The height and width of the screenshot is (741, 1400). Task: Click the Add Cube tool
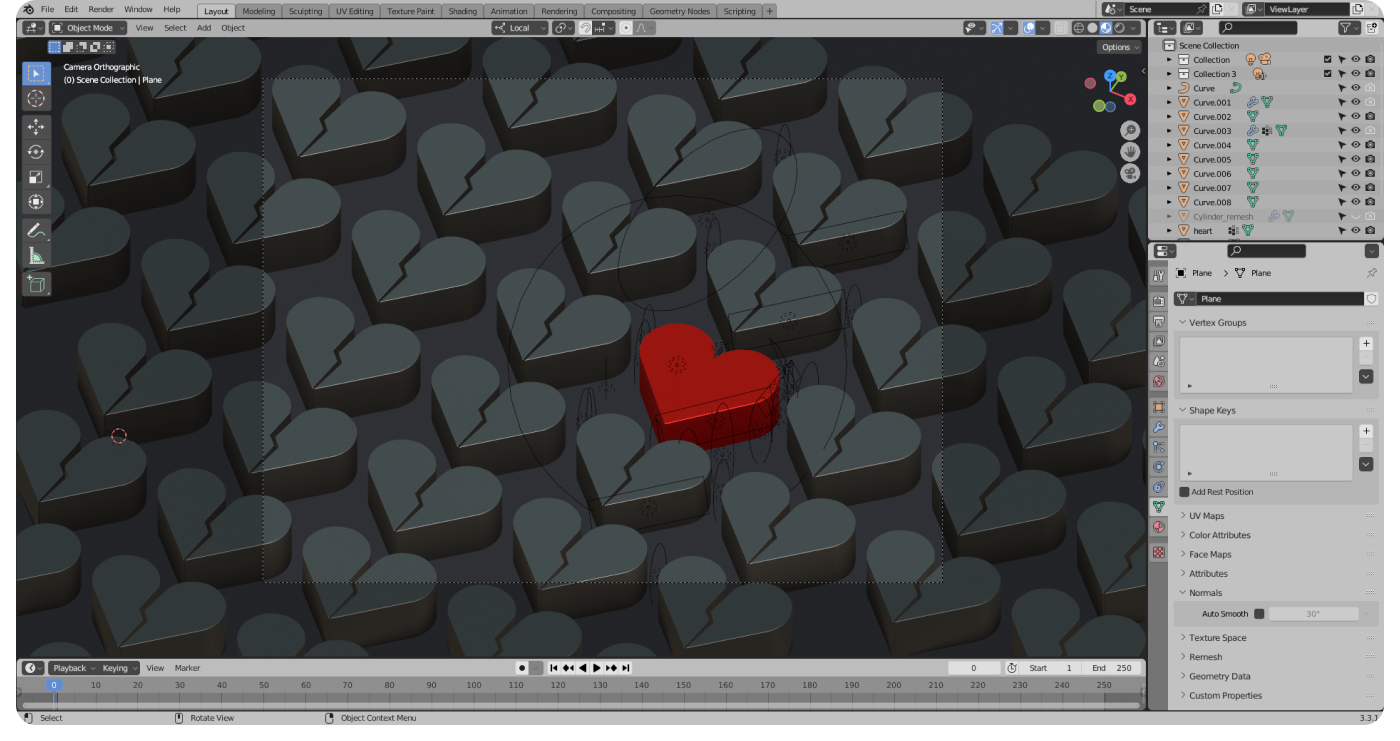coord(36,284)
